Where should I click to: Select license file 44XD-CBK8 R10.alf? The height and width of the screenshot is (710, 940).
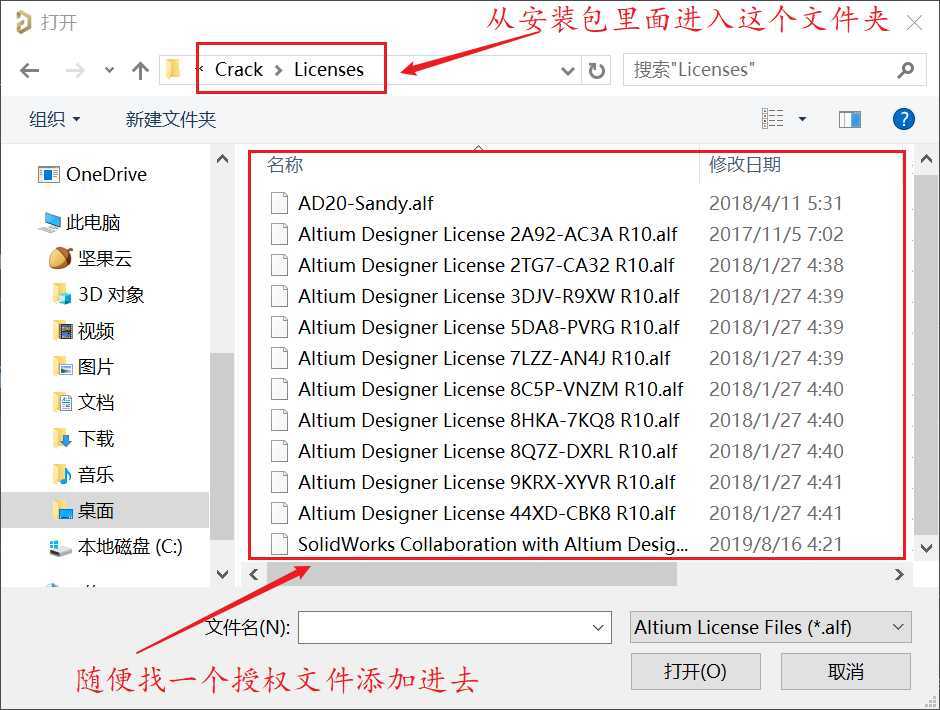487,513
